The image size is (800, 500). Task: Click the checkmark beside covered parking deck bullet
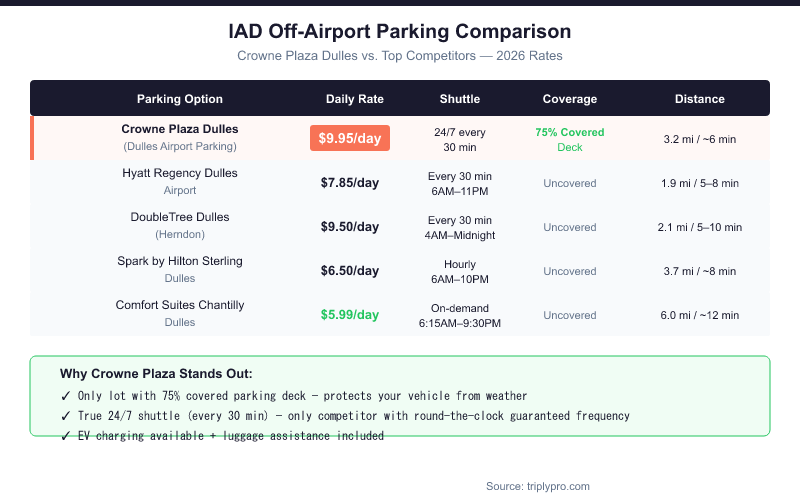tap(65, 396)
